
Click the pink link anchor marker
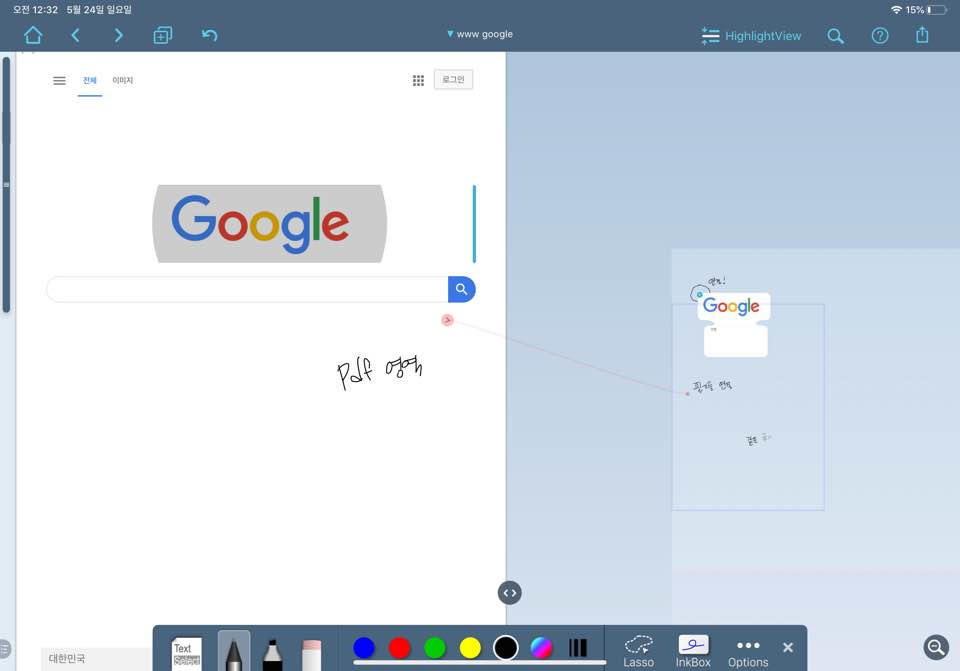click(x=448, y=320)
